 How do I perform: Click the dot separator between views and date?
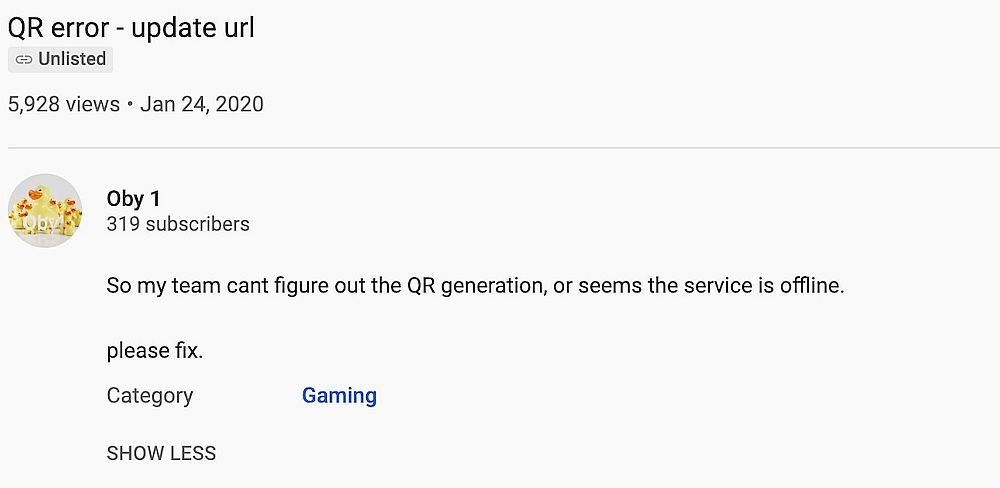[x=130, y=104]
